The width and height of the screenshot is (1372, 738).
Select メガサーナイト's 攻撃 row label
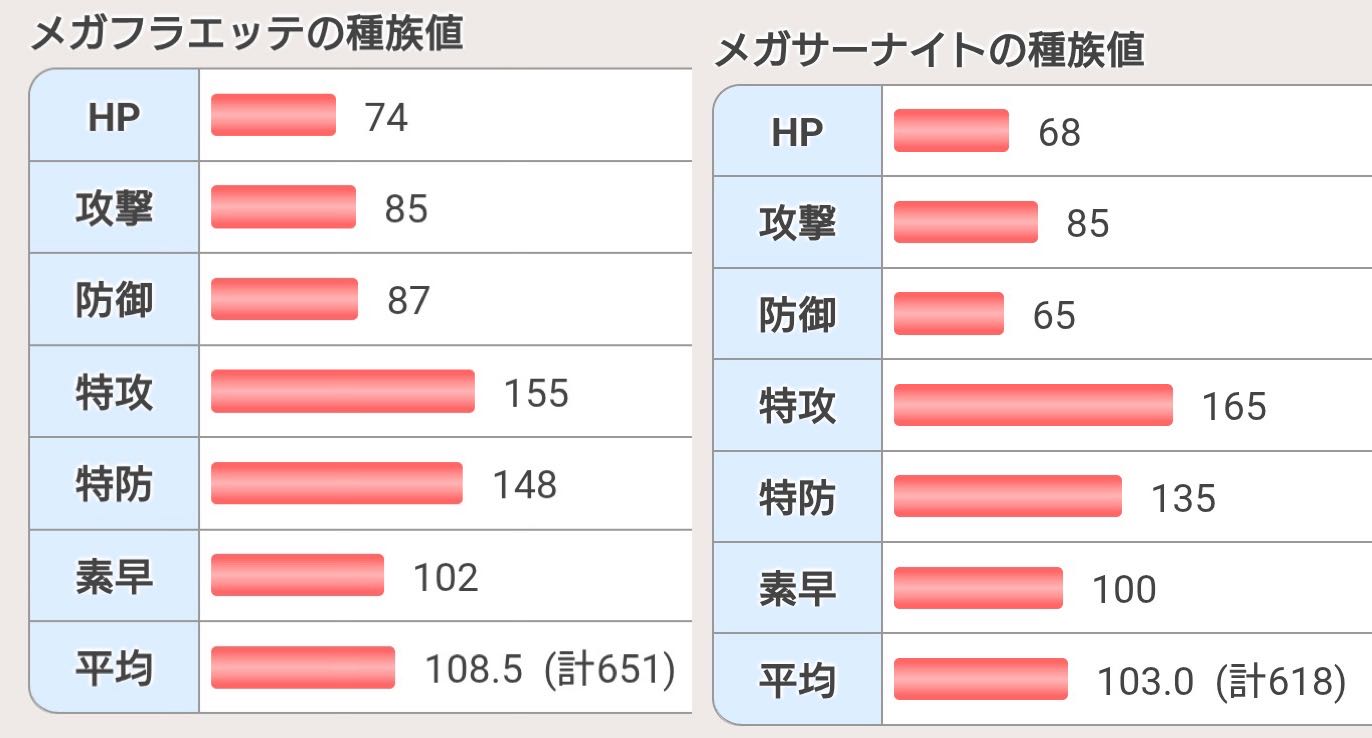797,223
